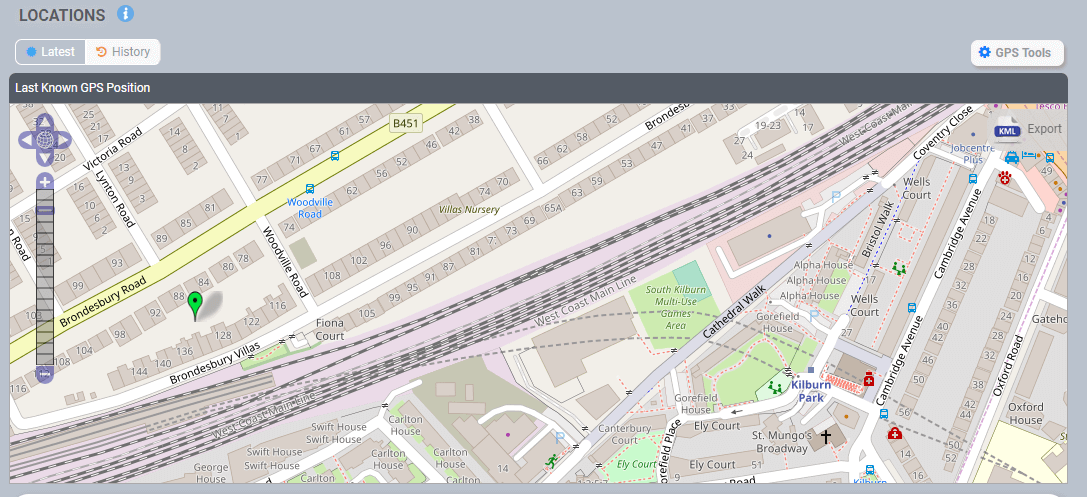Click the veterinary paw icon on map
This screenshot has height=497, width=1087.
click(x=1005, y=177)
